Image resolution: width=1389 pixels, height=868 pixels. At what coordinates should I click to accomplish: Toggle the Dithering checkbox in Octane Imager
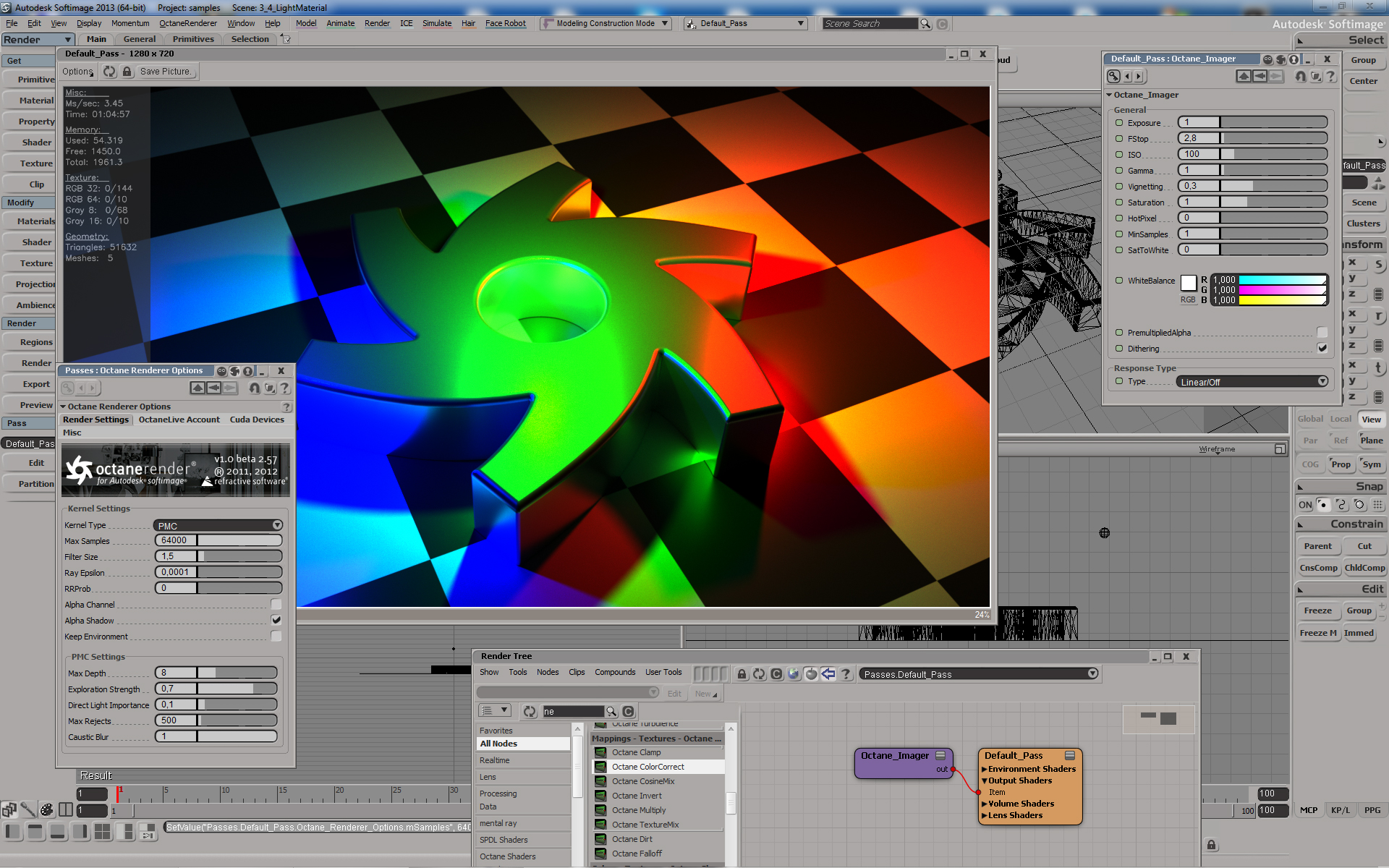[1322, 349]
